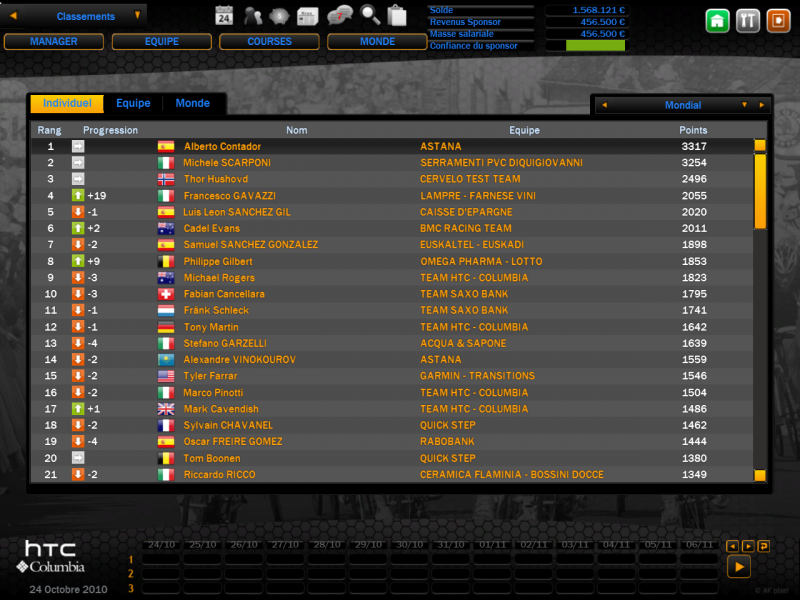Click the scrollbar up button

(x=760, y=146)
